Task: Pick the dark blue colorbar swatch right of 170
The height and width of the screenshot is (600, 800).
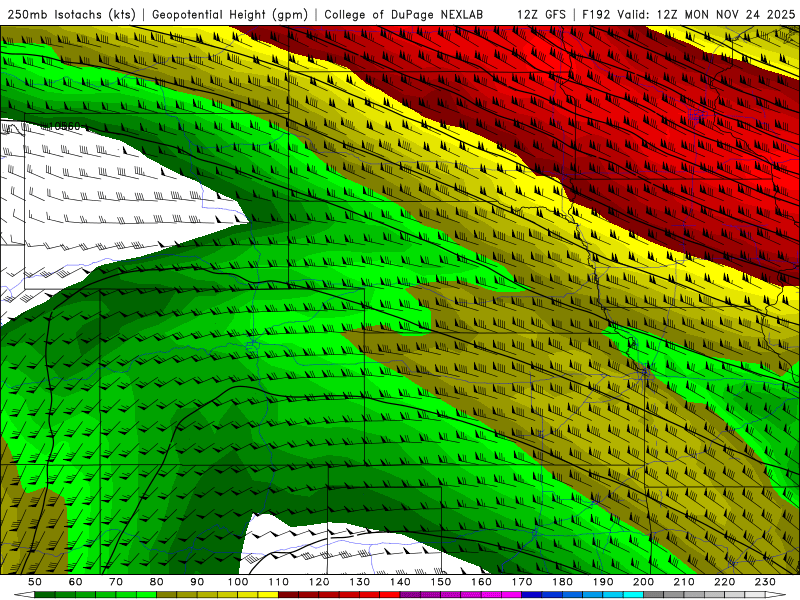Action: (x=532, y=595)
